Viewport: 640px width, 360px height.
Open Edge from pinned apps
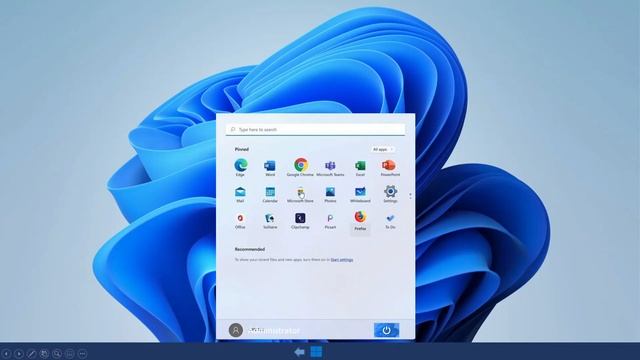(x=240, y=167)
